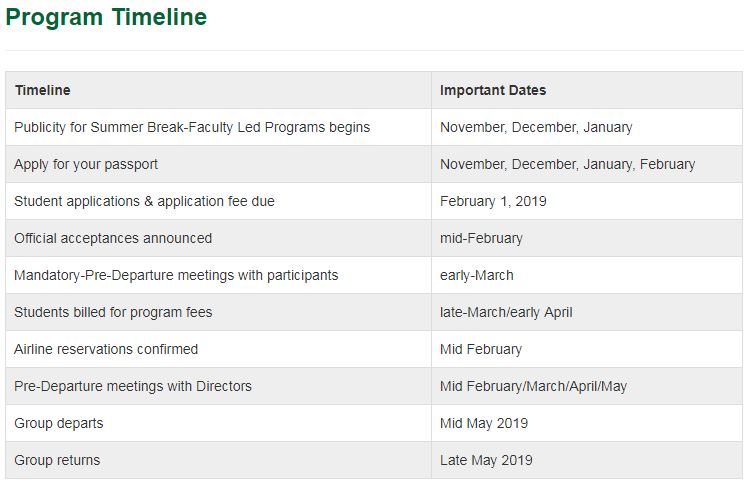The image size is (750, 490).
Task: Click Student applications & application fee due
Action: [144, 201]
